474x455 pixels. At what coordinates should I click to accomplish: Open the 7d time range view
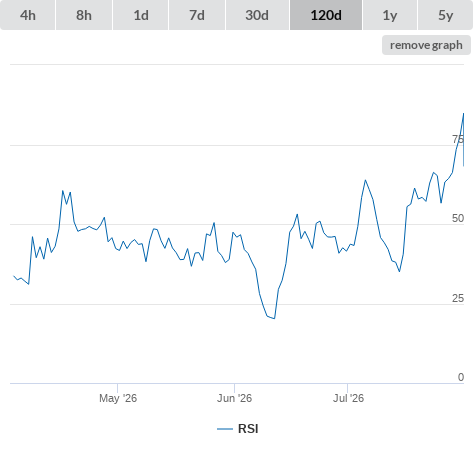197,15
